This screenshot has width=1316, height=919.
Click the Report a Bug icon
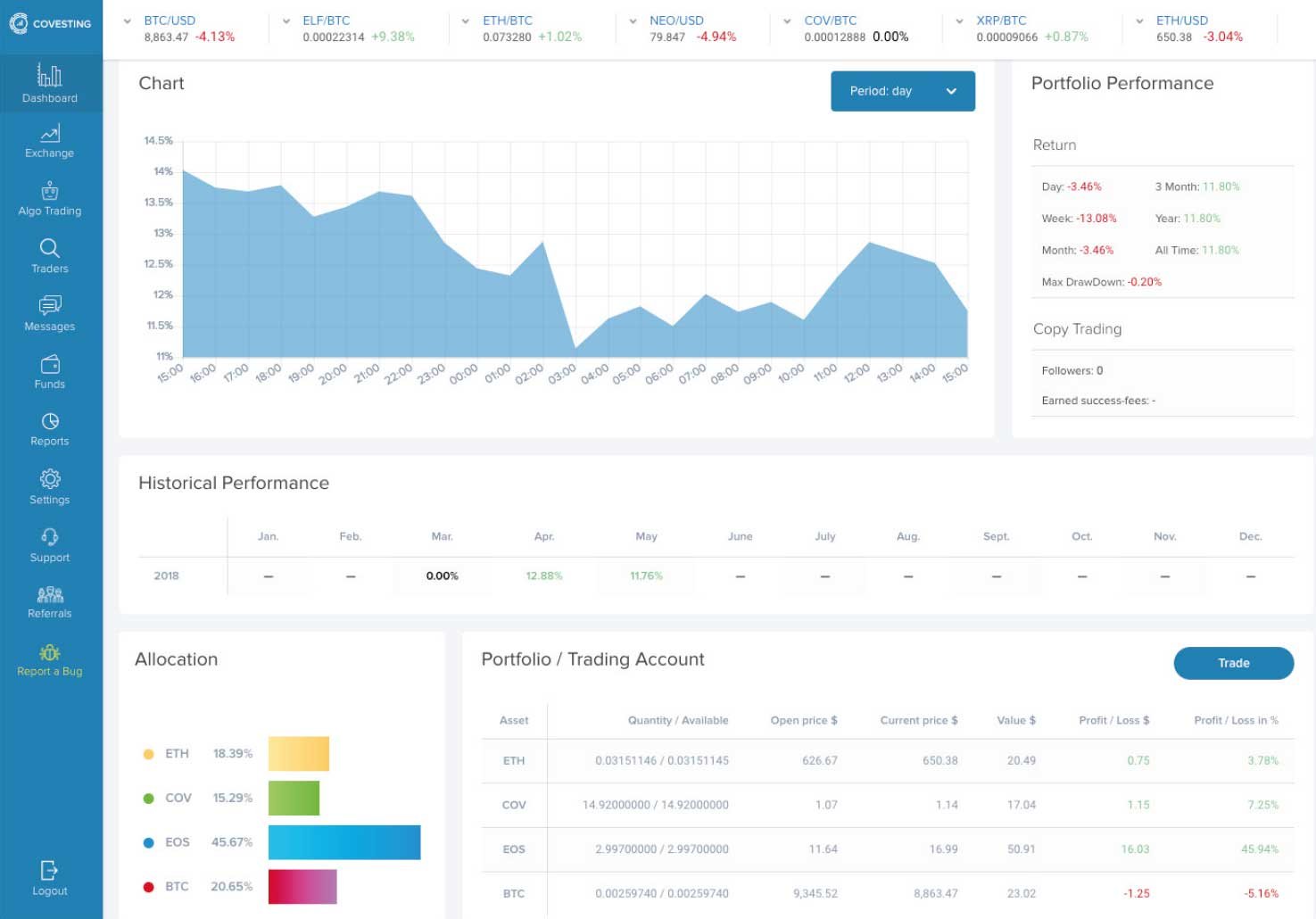[x=50, y=652]
